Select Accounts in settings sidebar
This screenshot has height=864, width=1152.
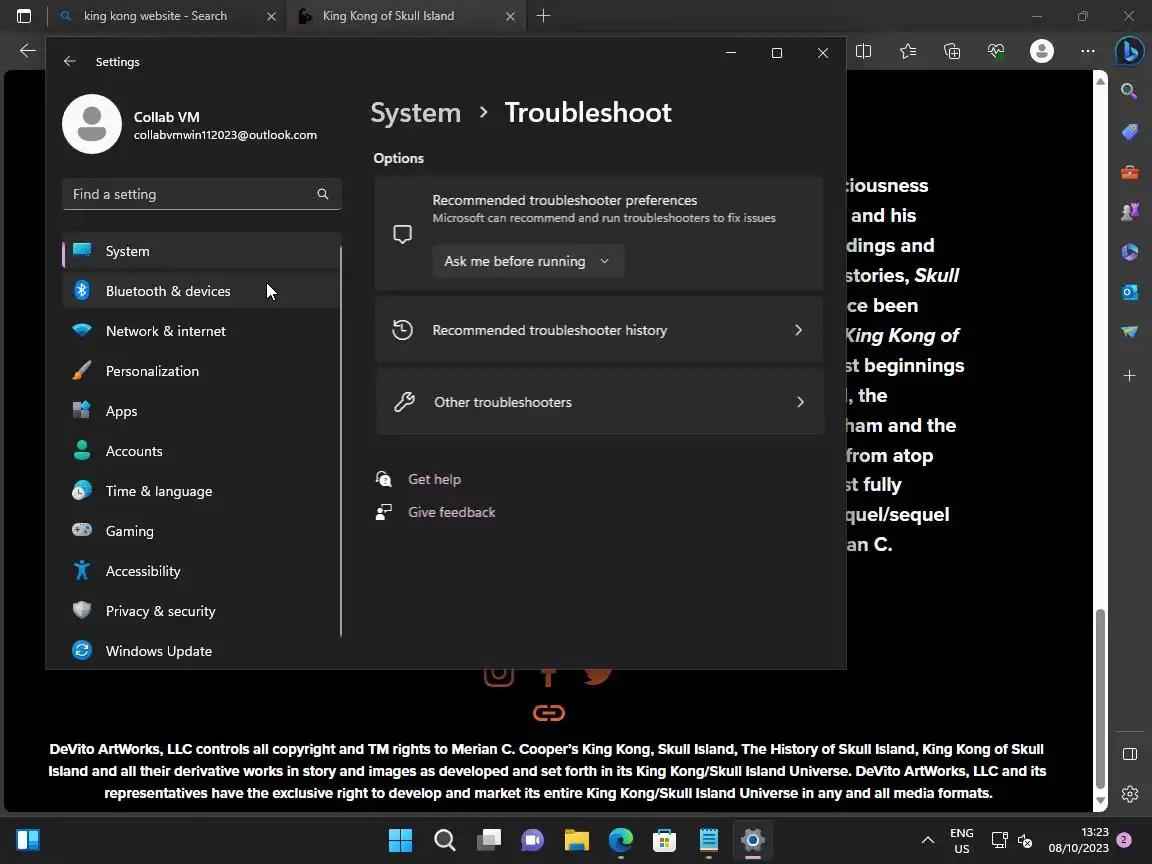coord(201,451)
